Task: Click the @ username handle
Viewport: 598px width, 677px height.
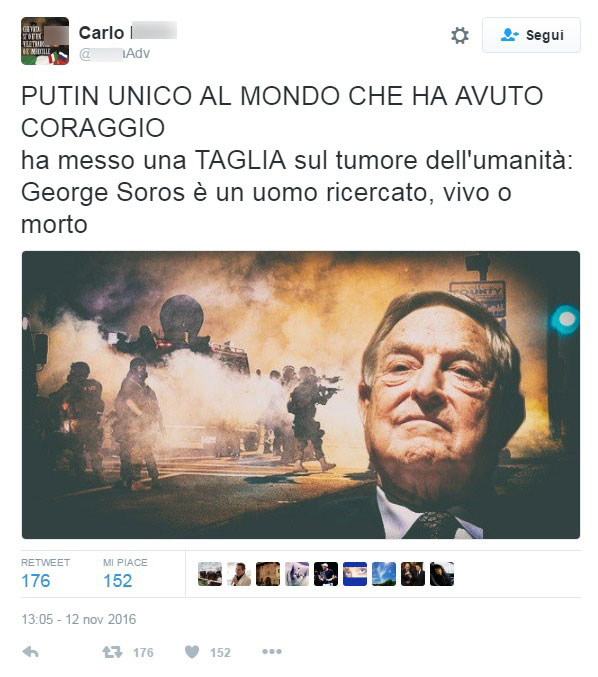Action: click(x=114, y=54)
